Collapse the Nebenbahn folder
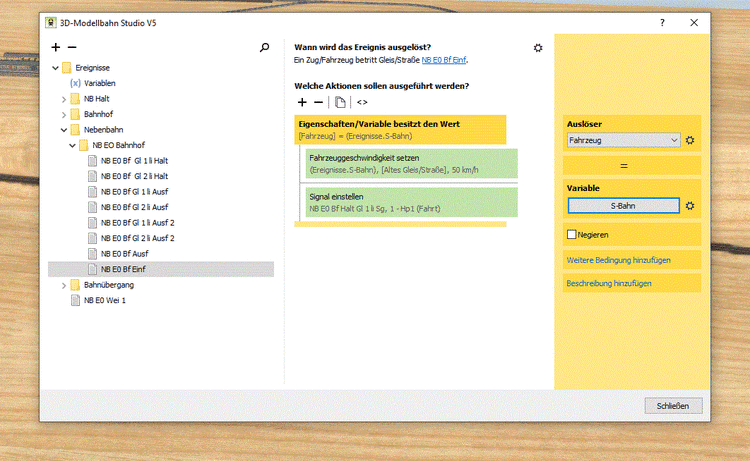Screen dimensions: 750x461 64,130
